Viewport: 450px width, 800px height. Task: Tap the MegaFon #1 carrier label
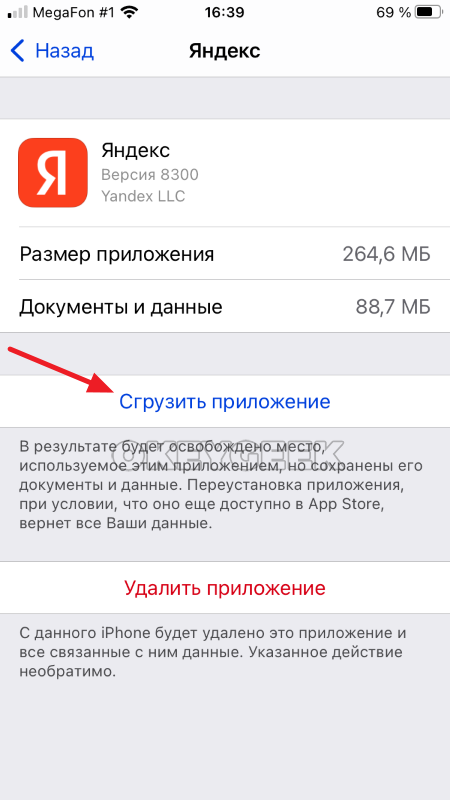[73, 13]
